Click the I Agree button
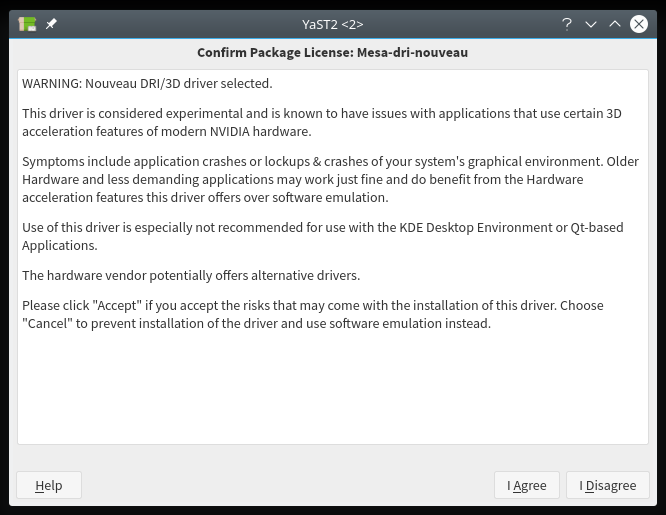The image size is (666, 515). (x=527, y=485)
